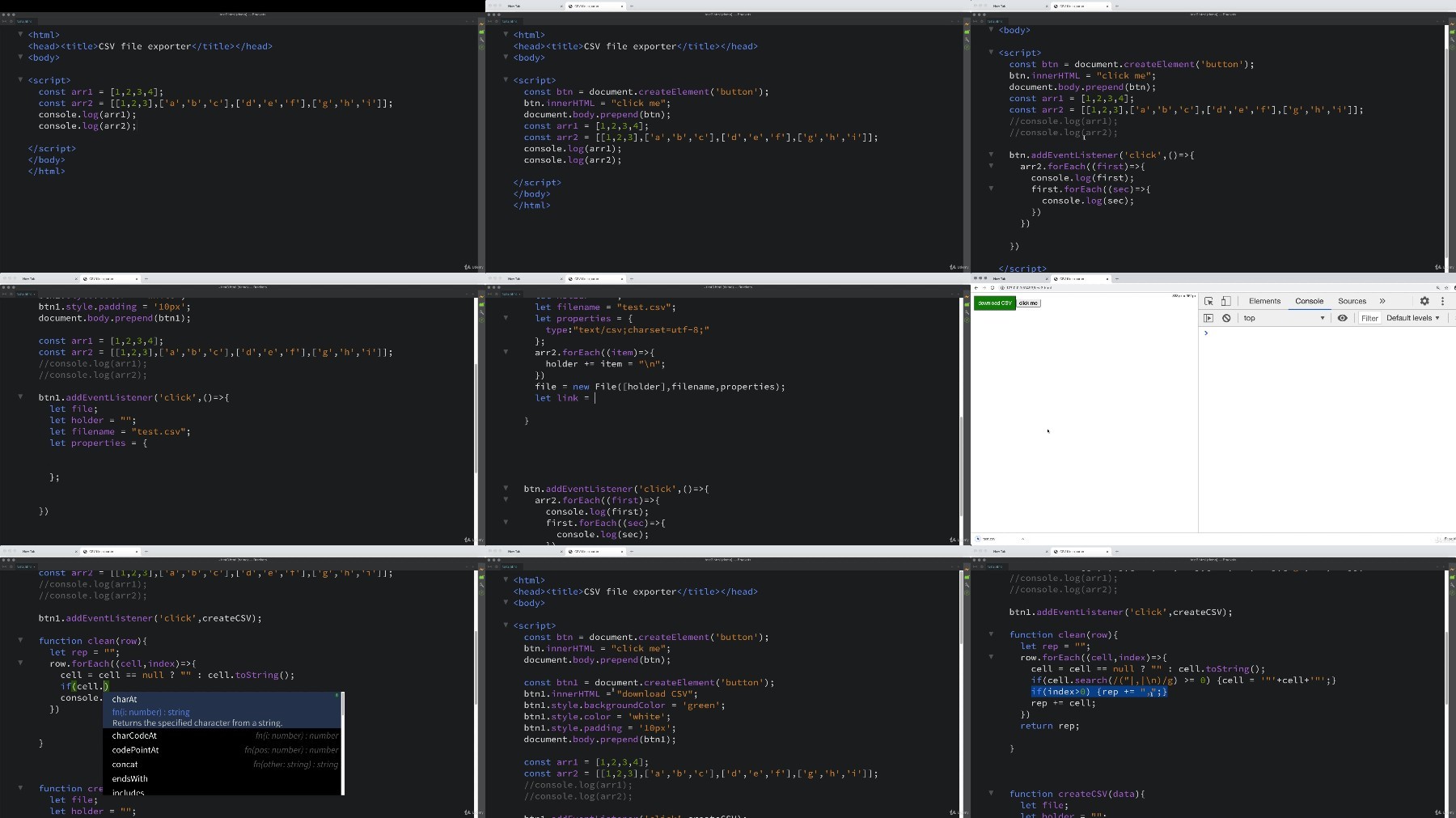
Task: Choose charCodeAt from the autocomplete list
Action: 222,735
